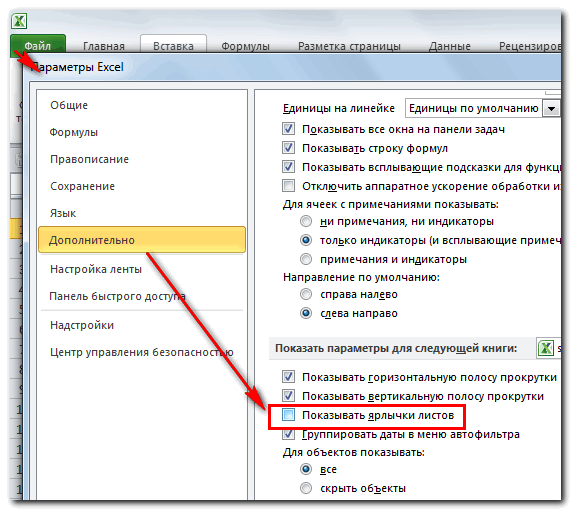Enable Показывать ярлычки листов checkbox
The height and width of the screenshot is (511, 572).
click(288, 415)
